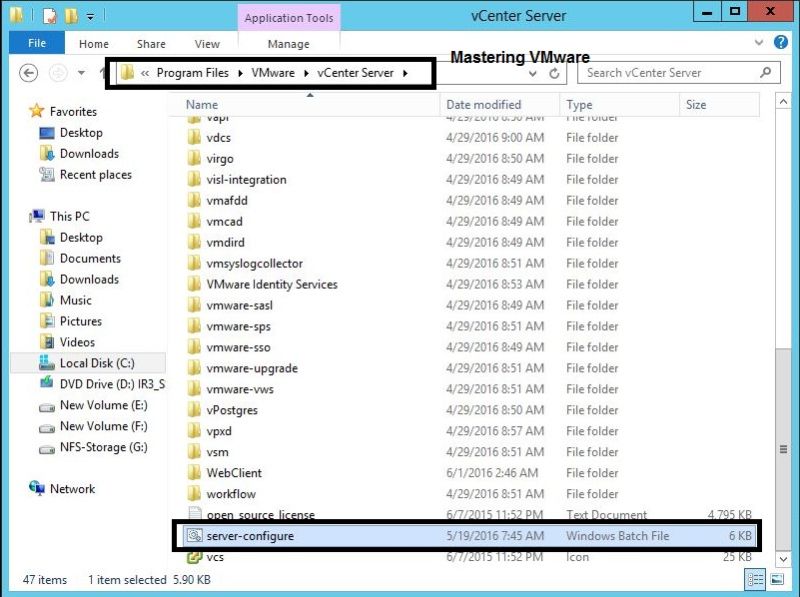Open the address bar recent locations dropdown
This screenshot has height=597, width=800.
pyautogui.click(x=535, y=72)
